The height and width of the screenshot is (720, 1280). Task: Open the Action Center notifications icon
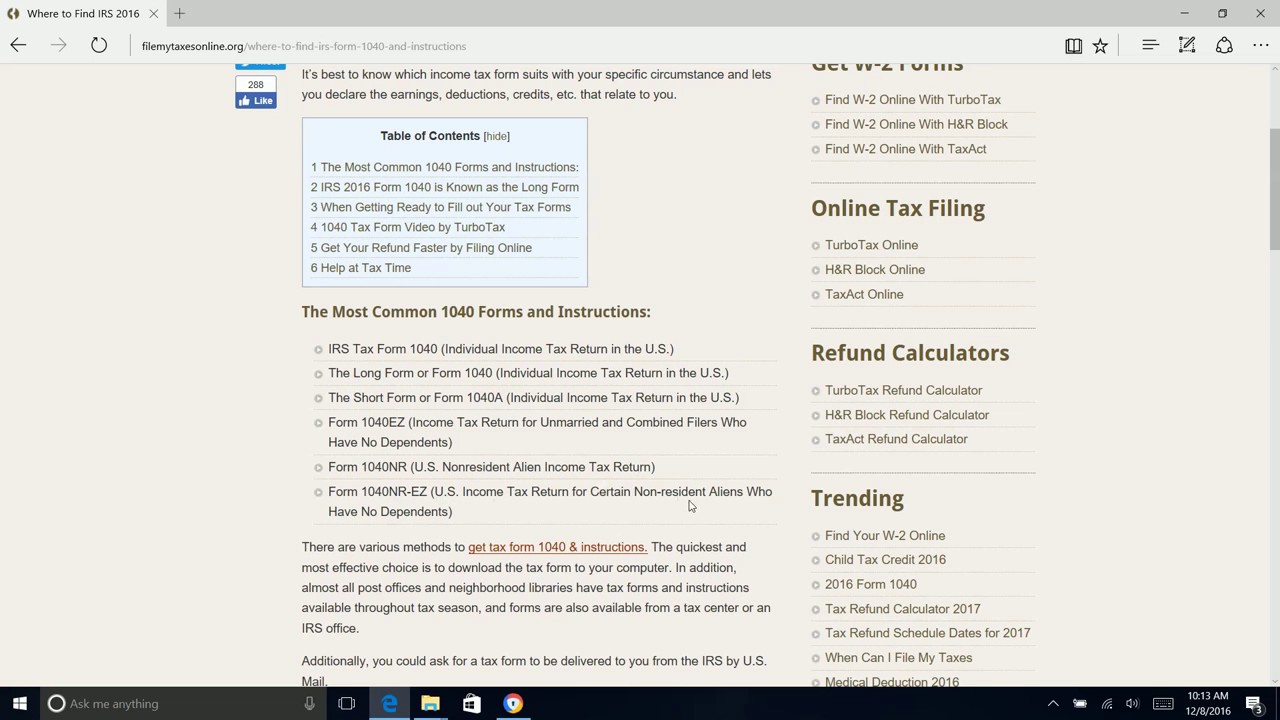(x=1254, y=704)
